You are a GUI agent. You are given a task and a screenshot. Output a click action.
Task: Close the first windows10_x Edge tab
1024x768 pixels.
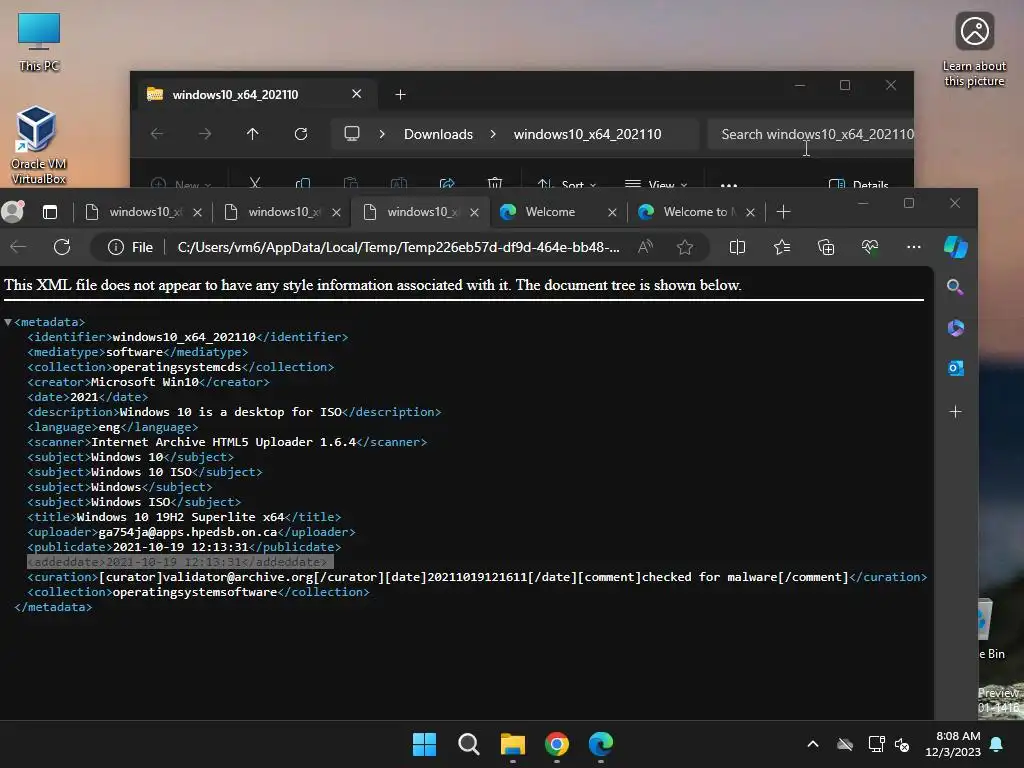pyautogui.click(x=197, y=212)
